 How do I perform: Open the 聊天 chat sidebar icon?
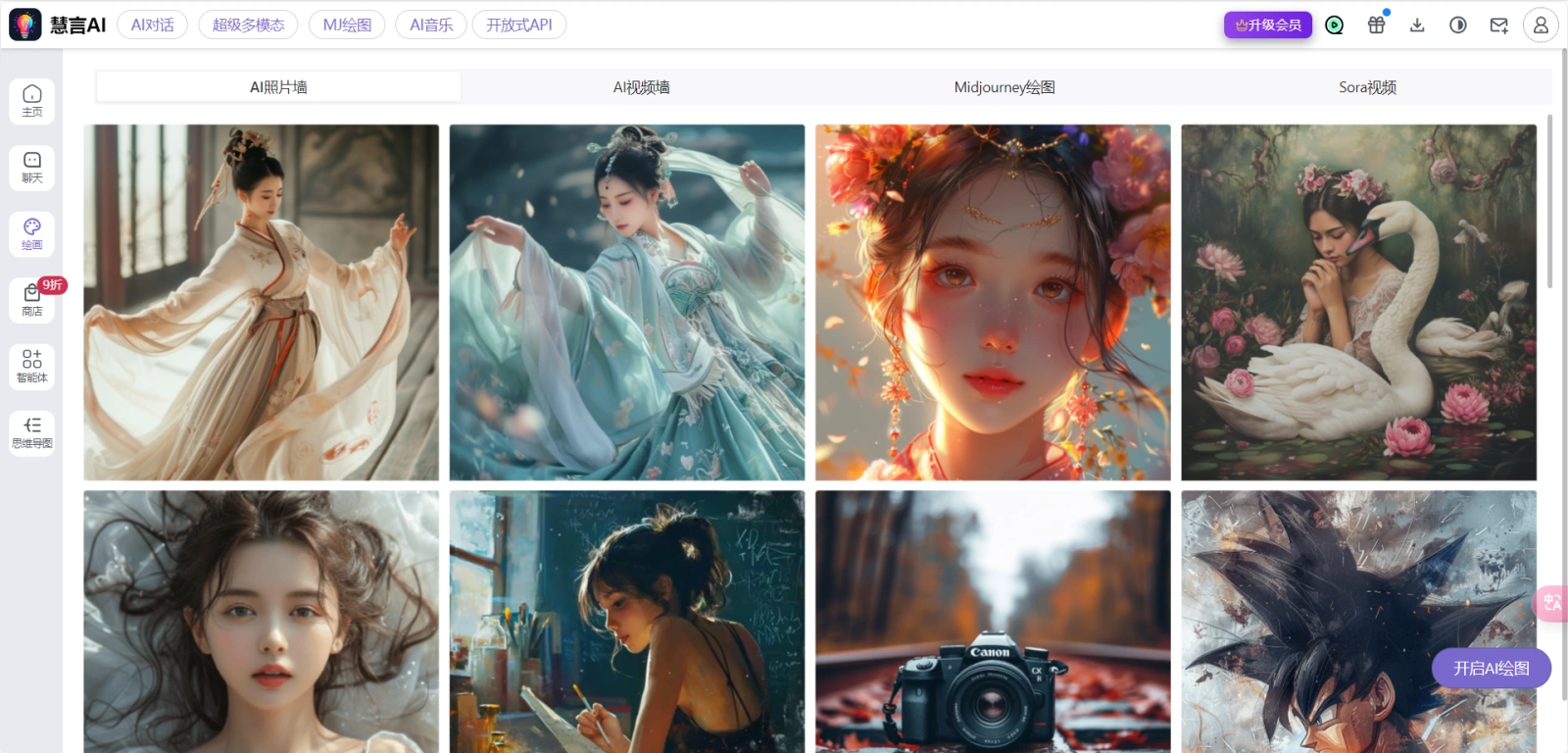(32, 168)
